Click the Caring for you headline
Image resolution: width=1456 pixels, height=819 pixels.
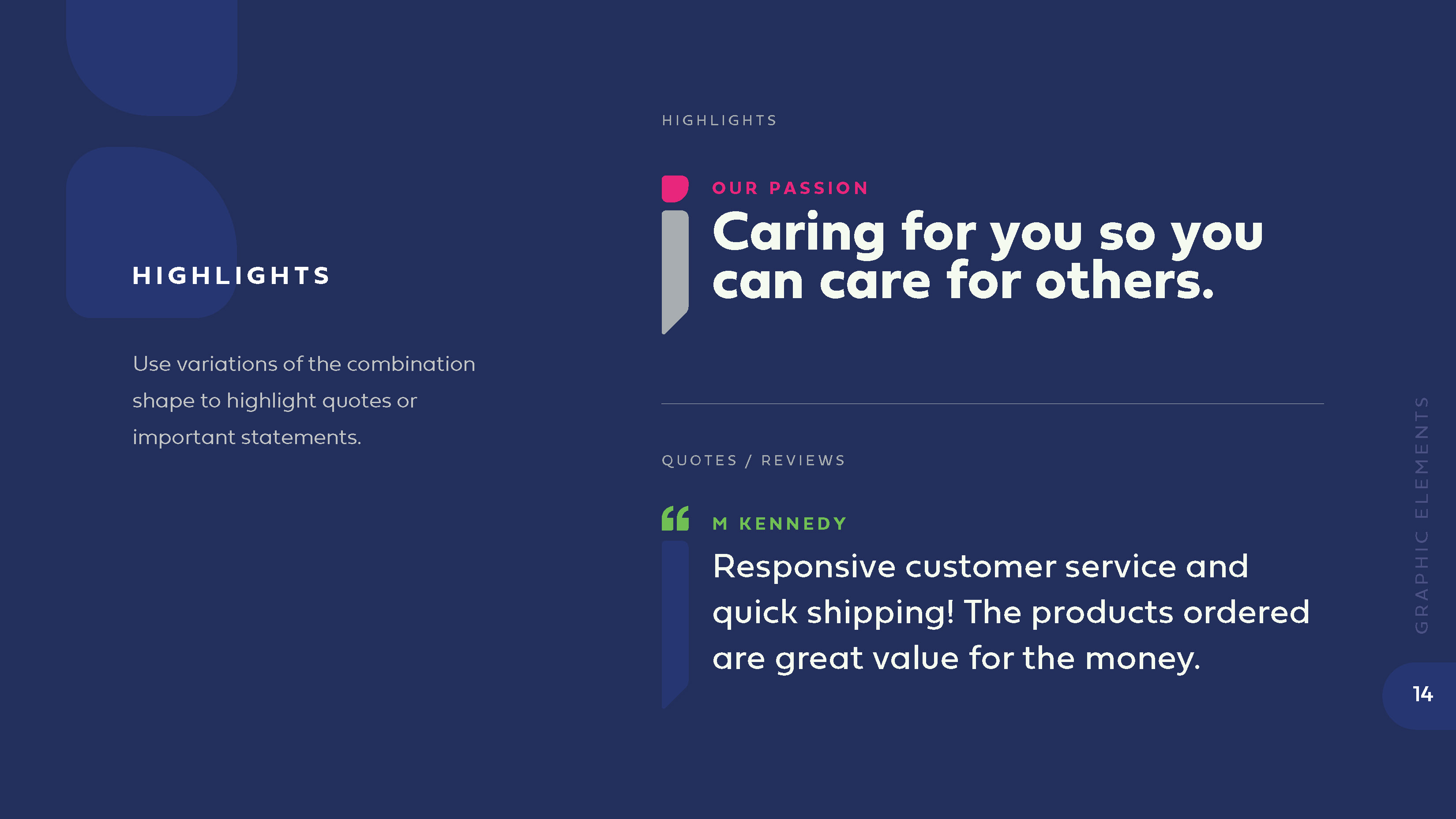(x=987, y=255)
